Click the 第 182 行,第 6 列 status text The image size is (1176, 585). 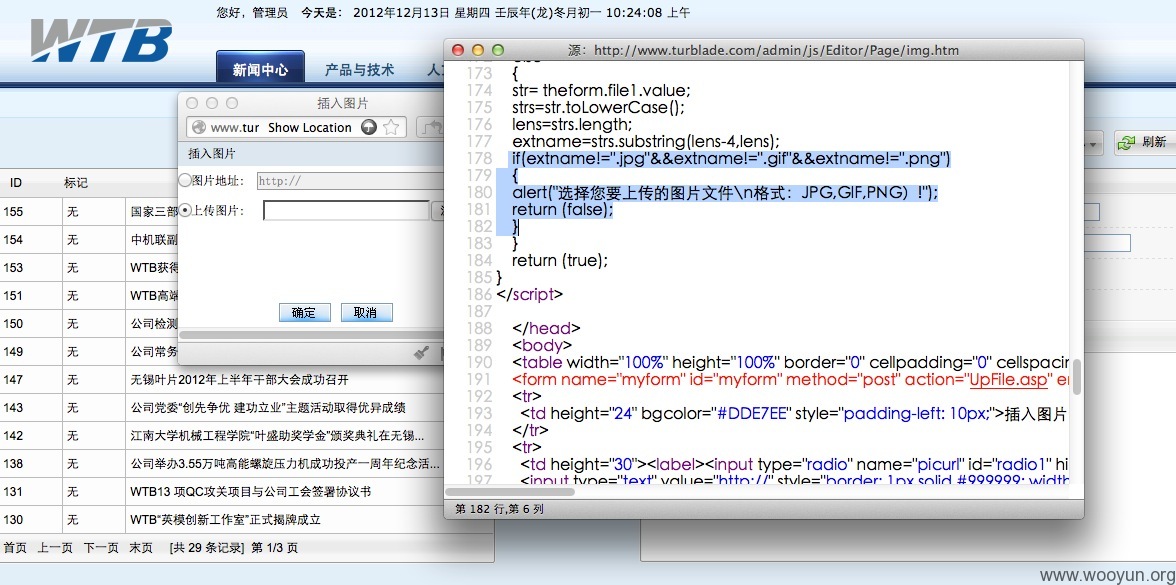[498, 508]
